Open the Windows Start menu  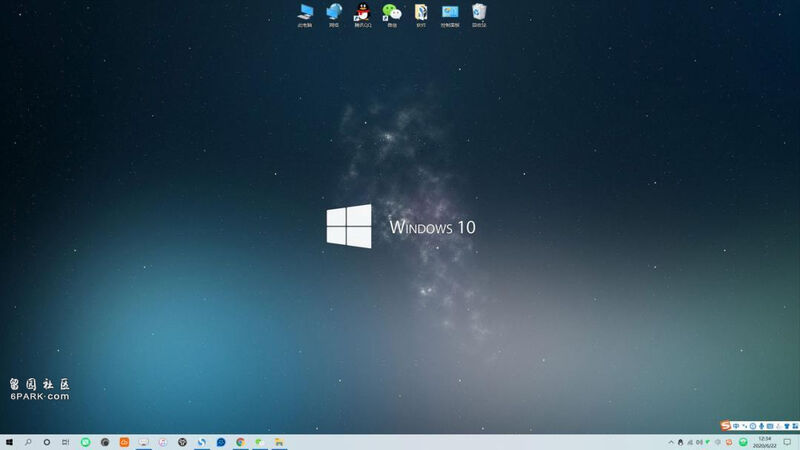click(x=9, y=442)
